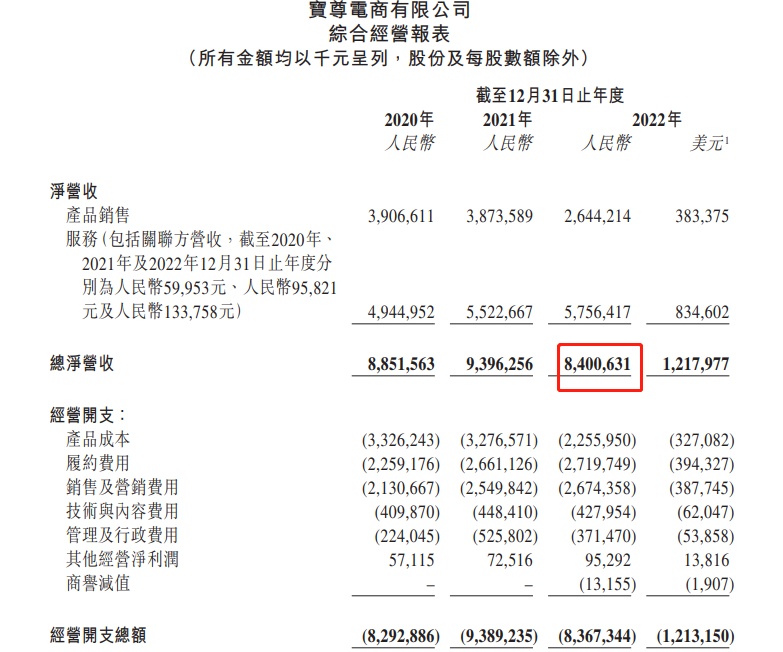
Task: Click product cost value (2,255,950)
Action: [597, 440]
